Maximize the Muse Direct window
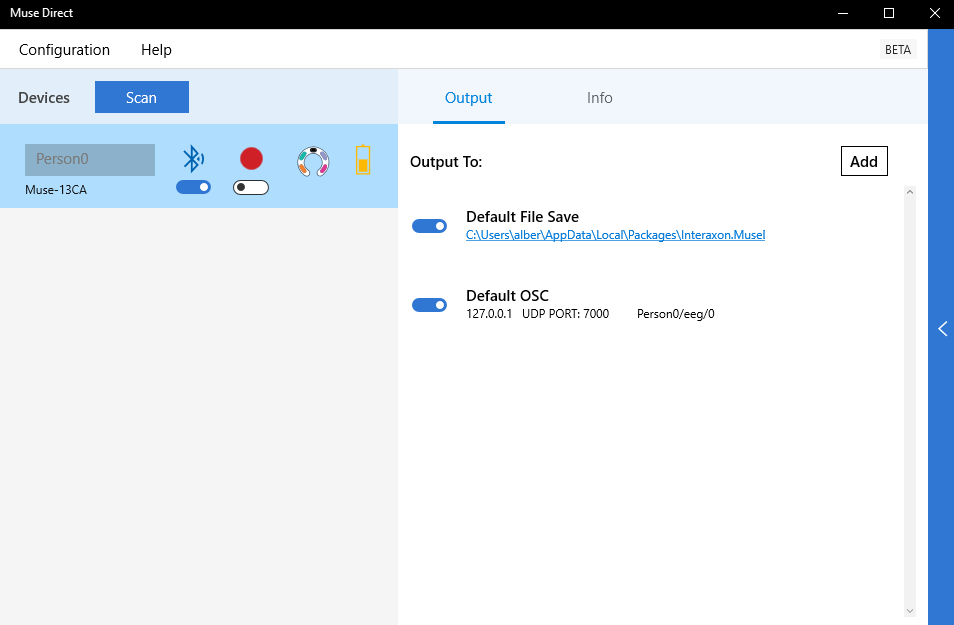The image size is (954, 625). [889, 13]
